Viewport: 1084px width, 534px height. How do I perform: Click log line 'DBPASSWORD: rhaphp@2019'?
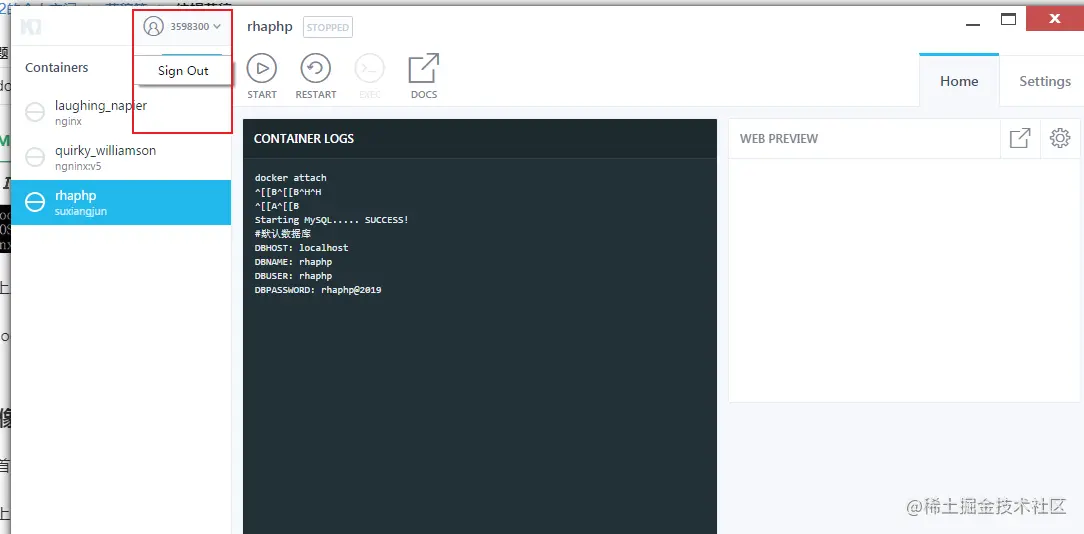[x=318, y=290]
